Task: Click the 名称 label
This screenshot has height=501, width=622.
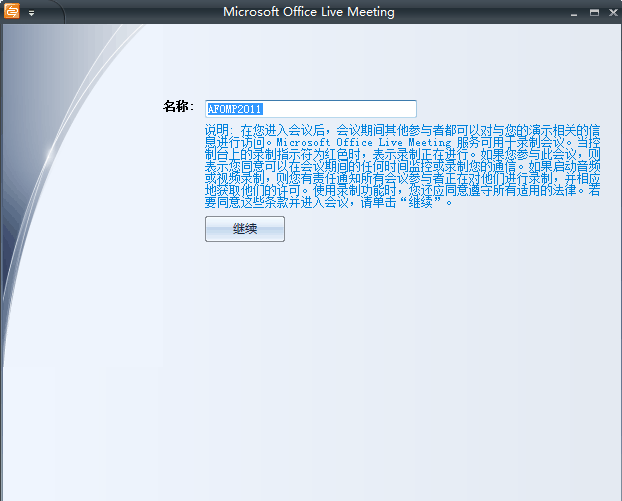Action: coord(176,108)
